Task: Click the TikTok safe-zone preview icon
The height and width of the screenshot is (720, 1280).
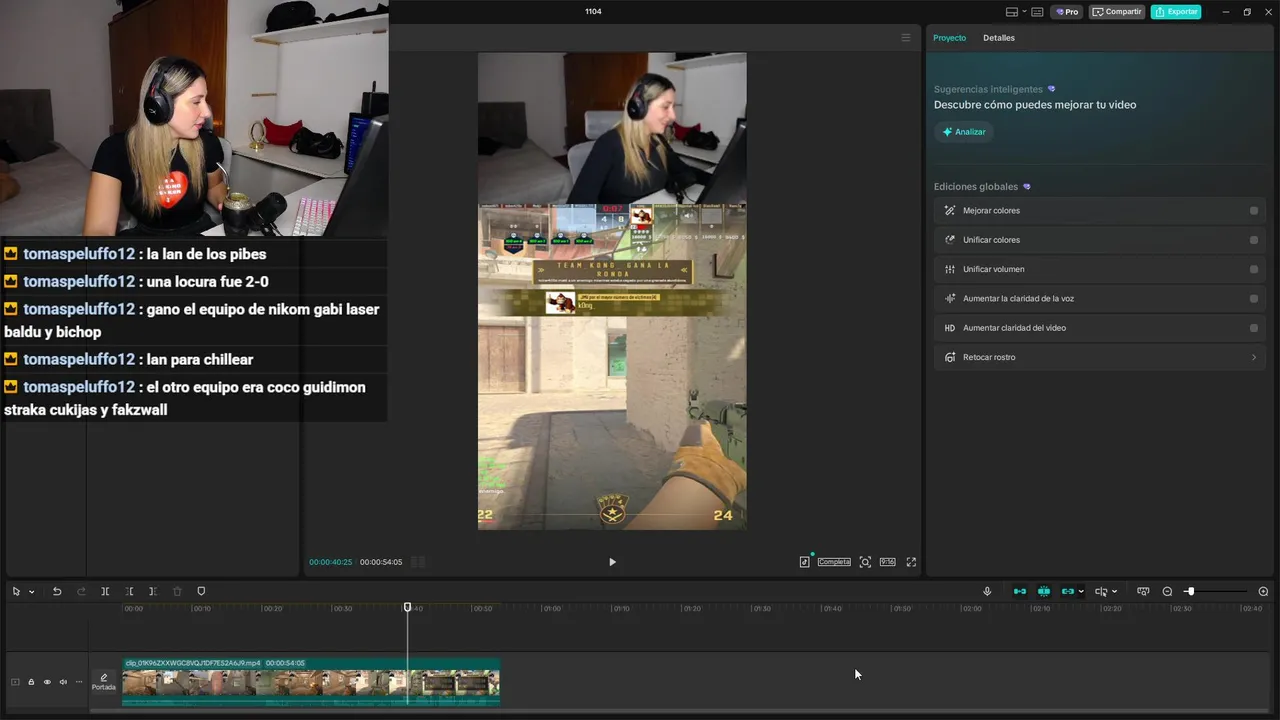Action: [x=804, y=562]
